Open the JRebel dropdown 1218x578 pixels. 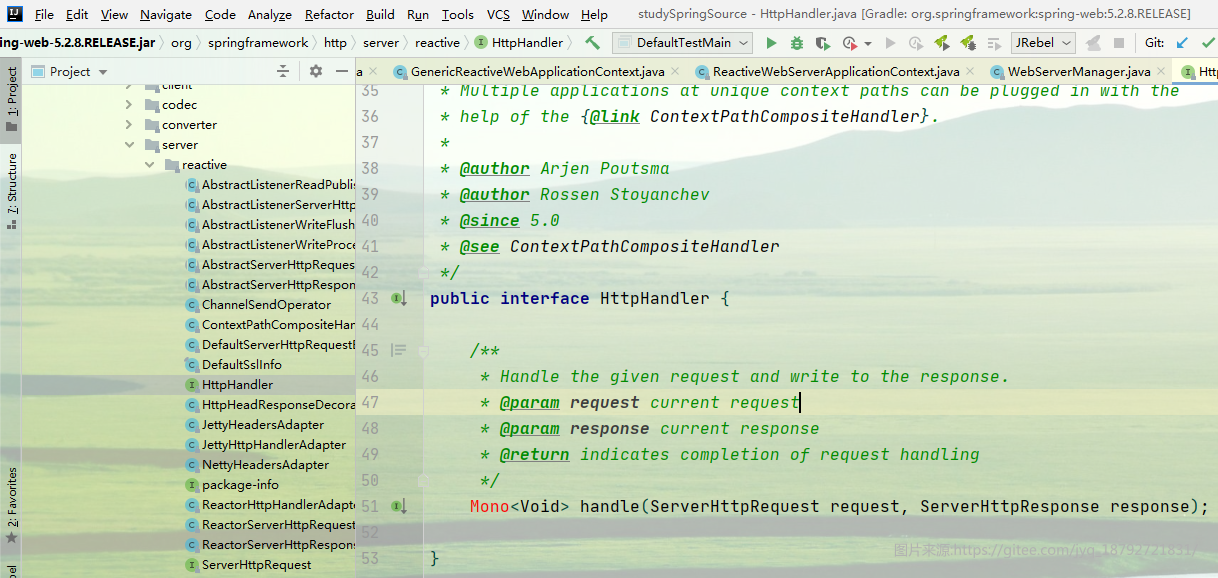click(x=1043, y=43)
